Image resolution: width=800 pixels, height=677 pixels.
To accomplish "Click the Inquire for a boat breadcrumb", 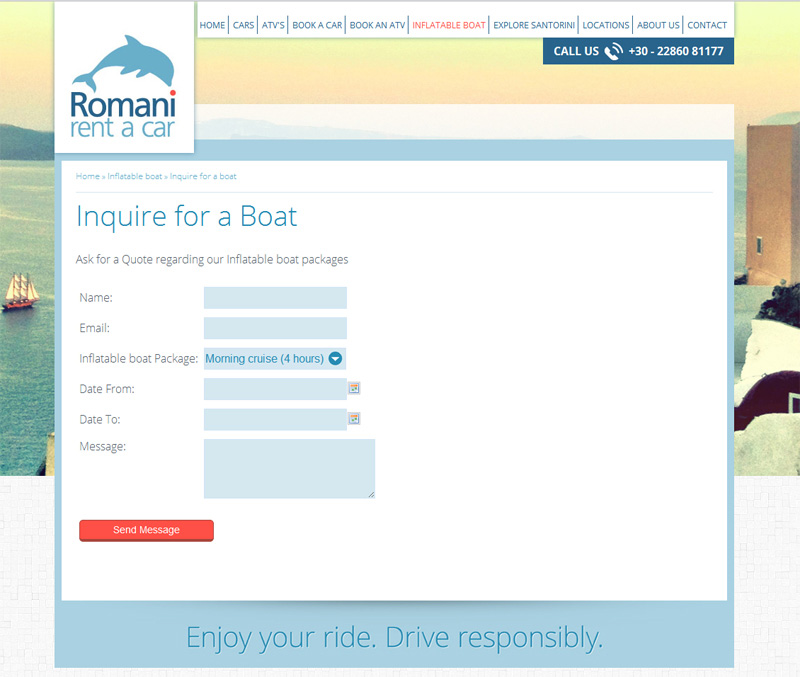I will (x=203, y=176).
